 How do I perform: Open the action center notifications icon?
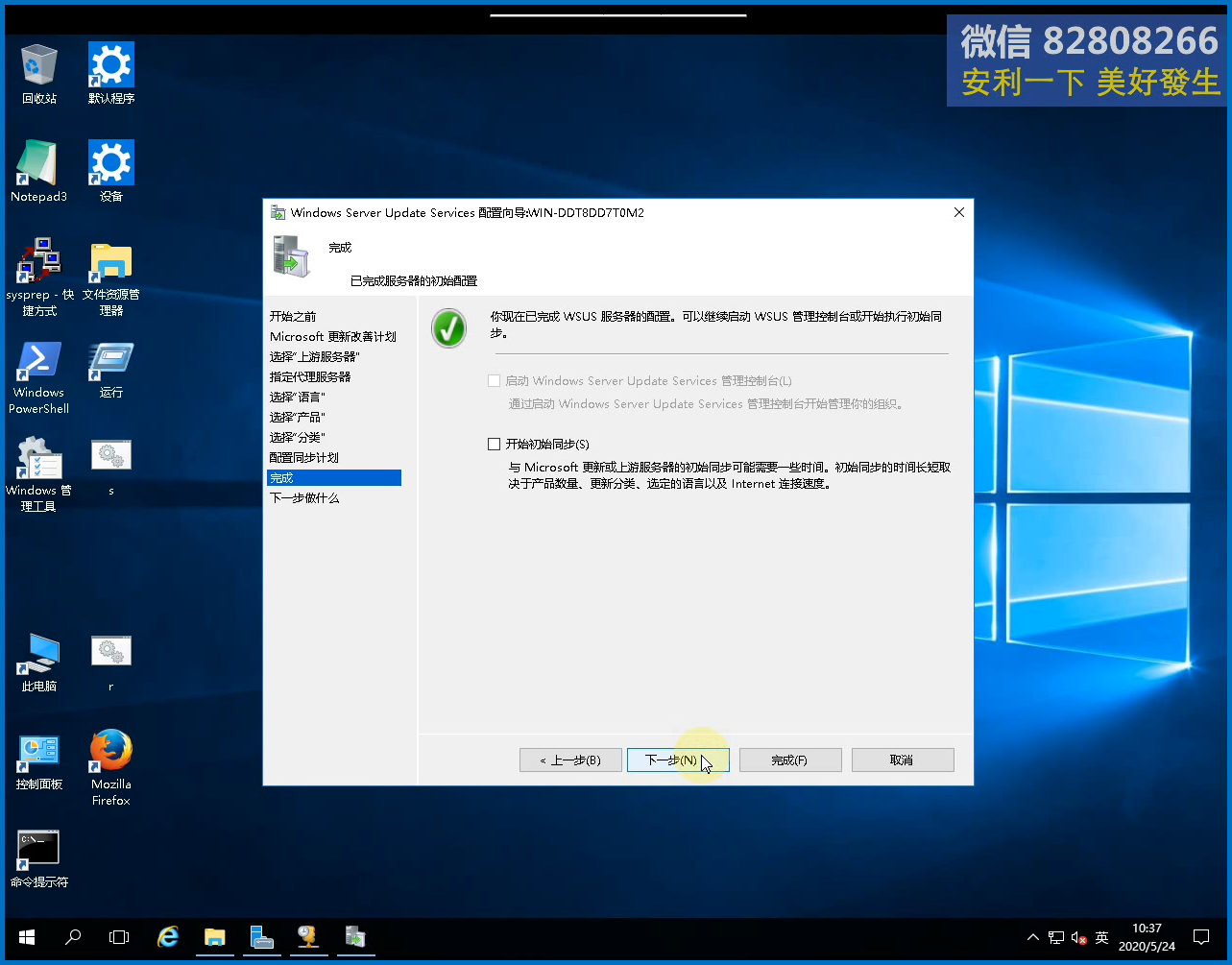[1201, 937]
